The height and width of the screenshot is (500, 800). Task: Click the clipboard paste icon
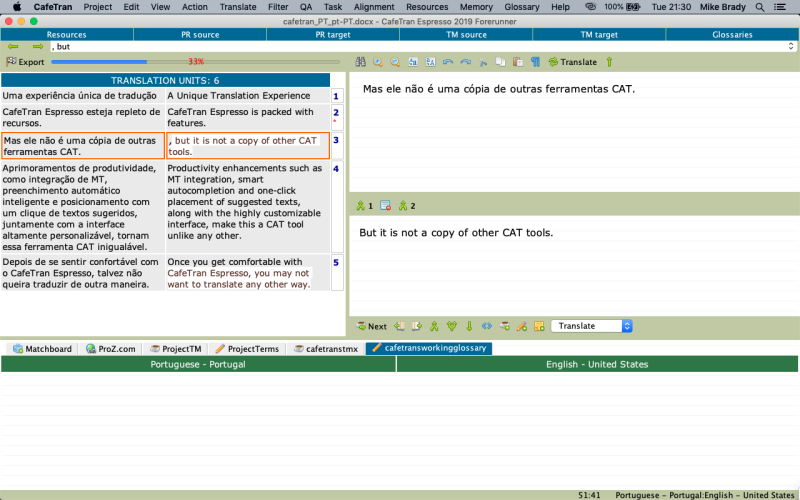coord(518,62)
